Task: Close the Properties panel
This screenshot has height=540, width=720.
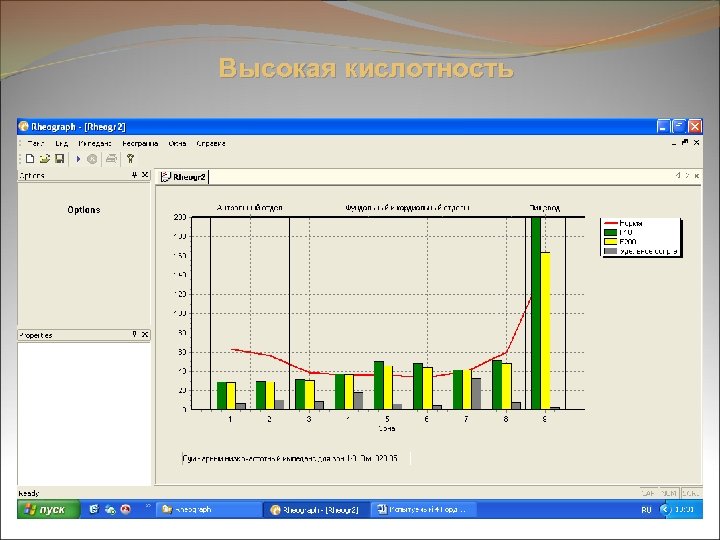Action: tap(145, 334)
